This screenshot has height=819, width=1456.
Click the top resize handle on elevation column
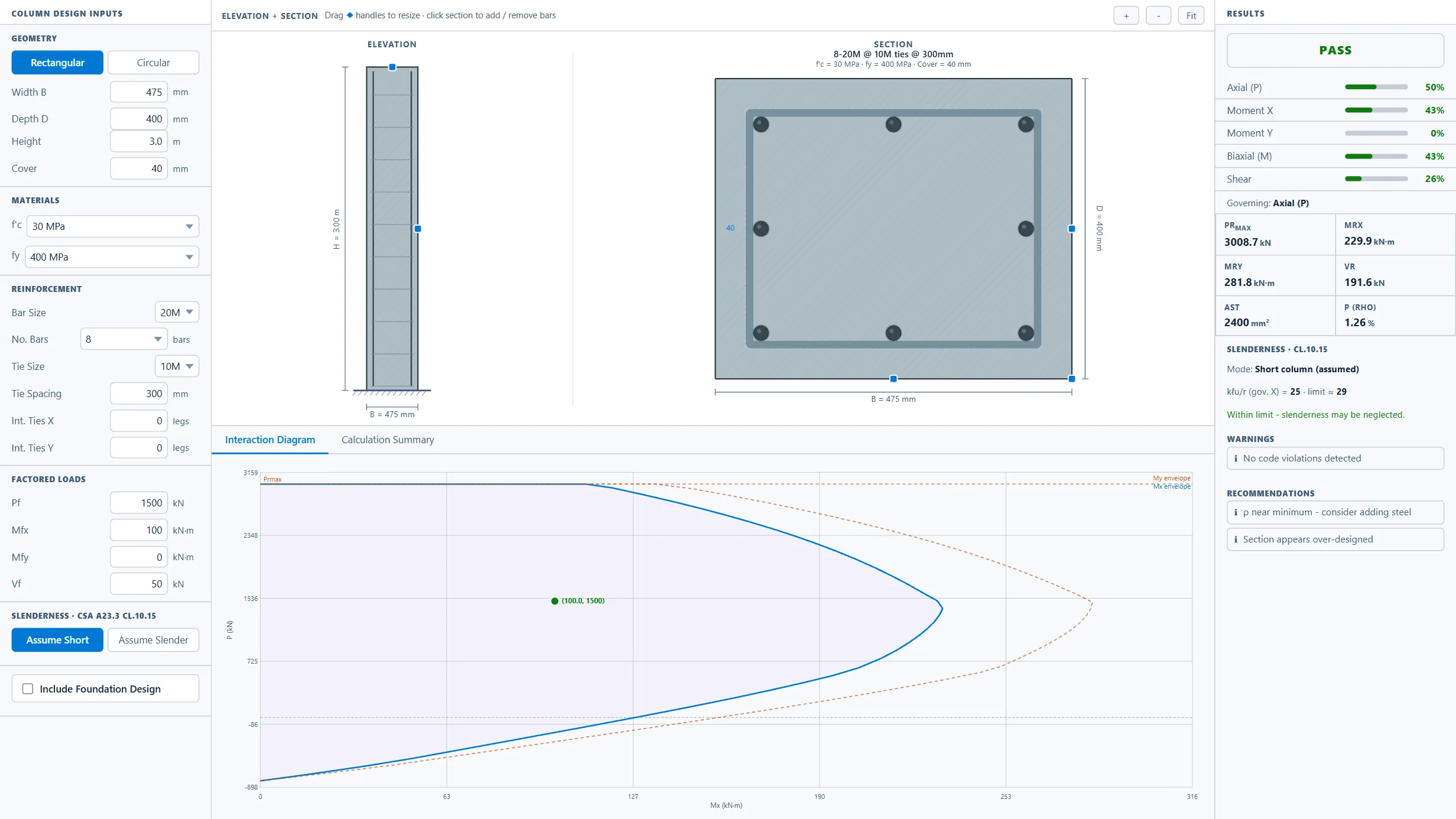[392, 67]
